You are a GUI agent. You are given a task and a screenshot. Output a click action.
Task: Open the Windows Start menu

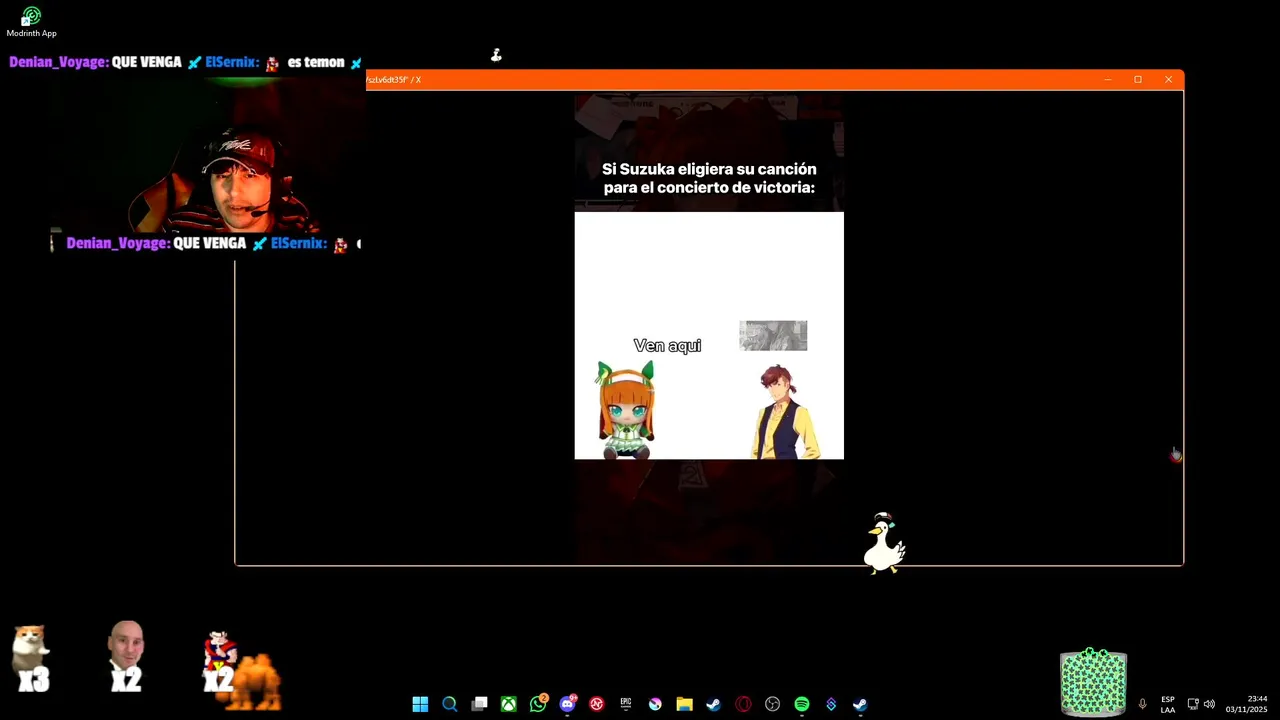[420, 704]
